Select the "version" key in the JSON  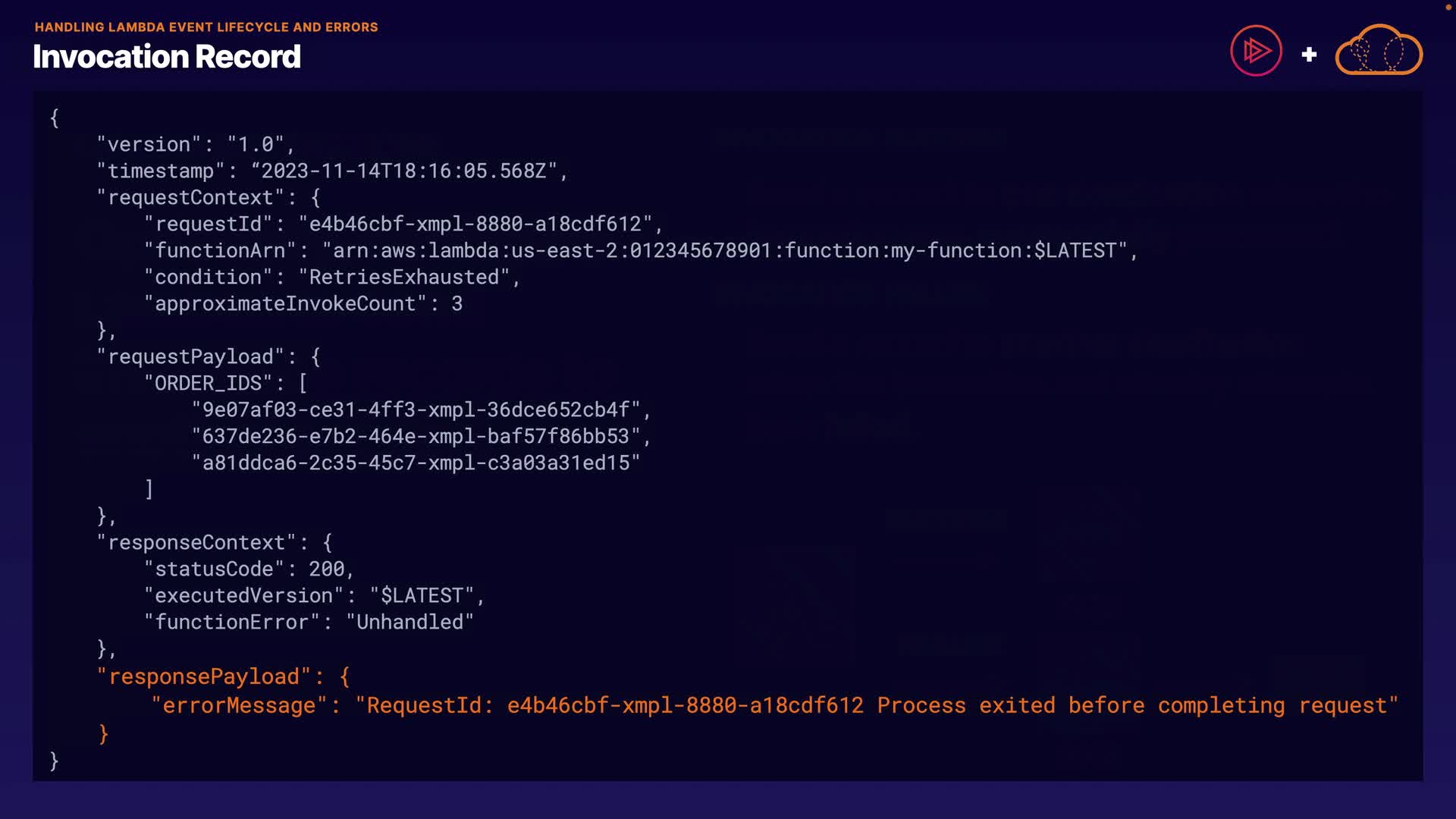coord(149,144)
